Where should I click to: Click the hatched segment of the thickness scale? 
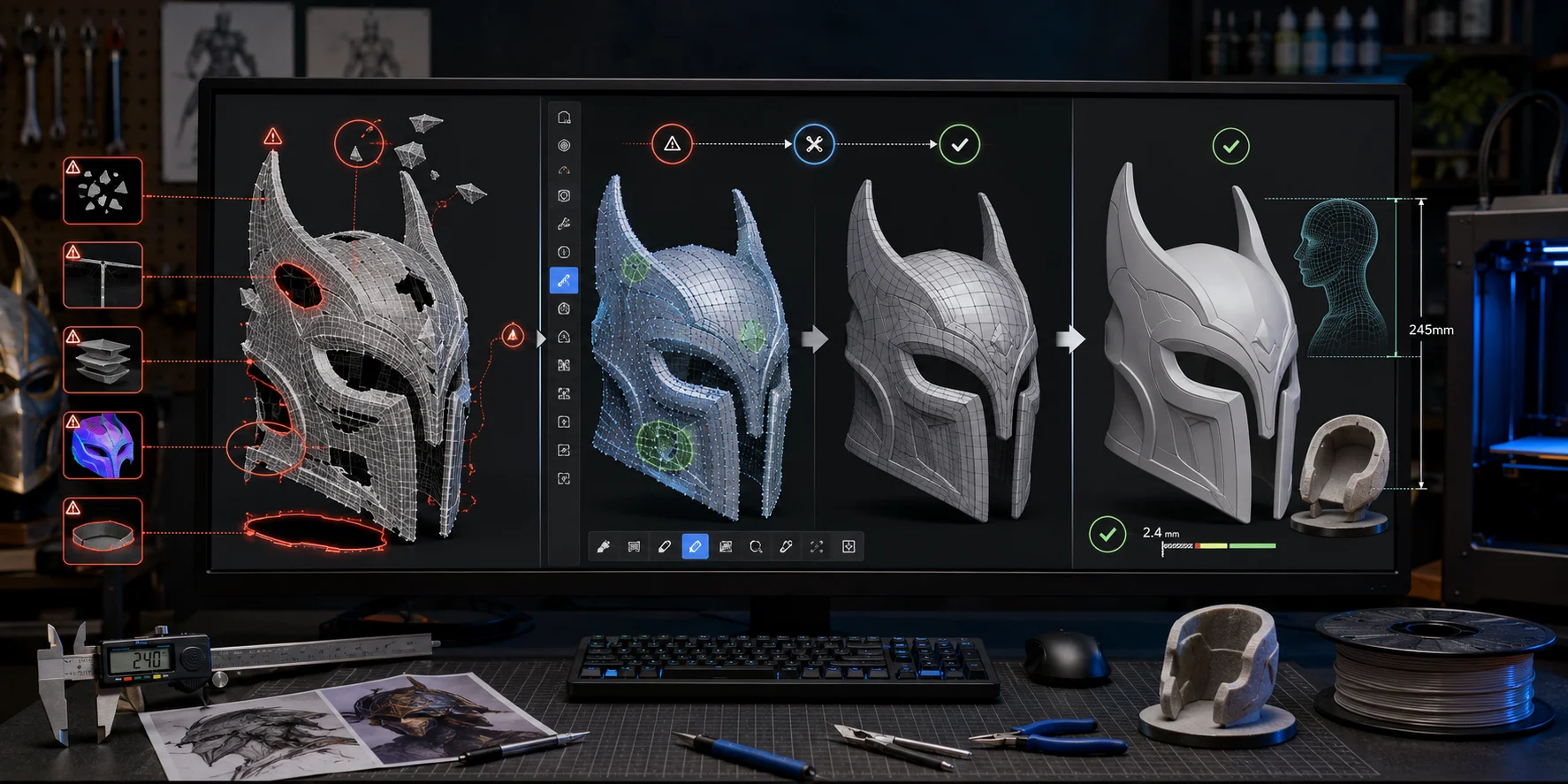click(x=1177, y=546)
